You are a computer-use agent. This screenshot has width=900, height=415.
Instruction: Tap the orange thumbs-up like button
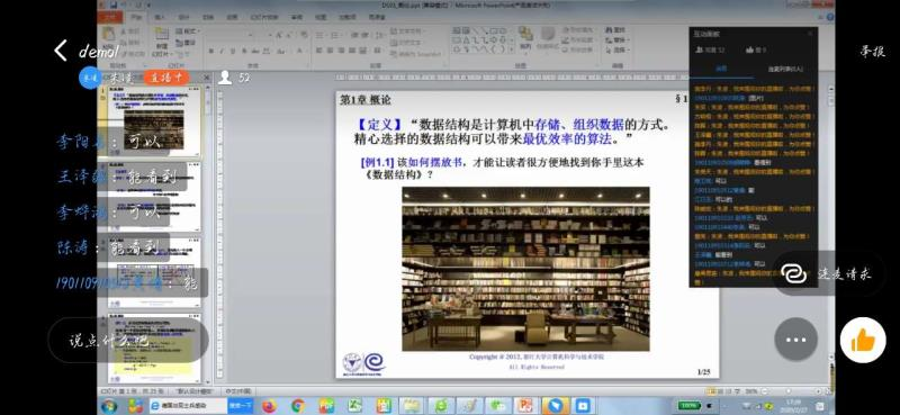click(862, 340)
